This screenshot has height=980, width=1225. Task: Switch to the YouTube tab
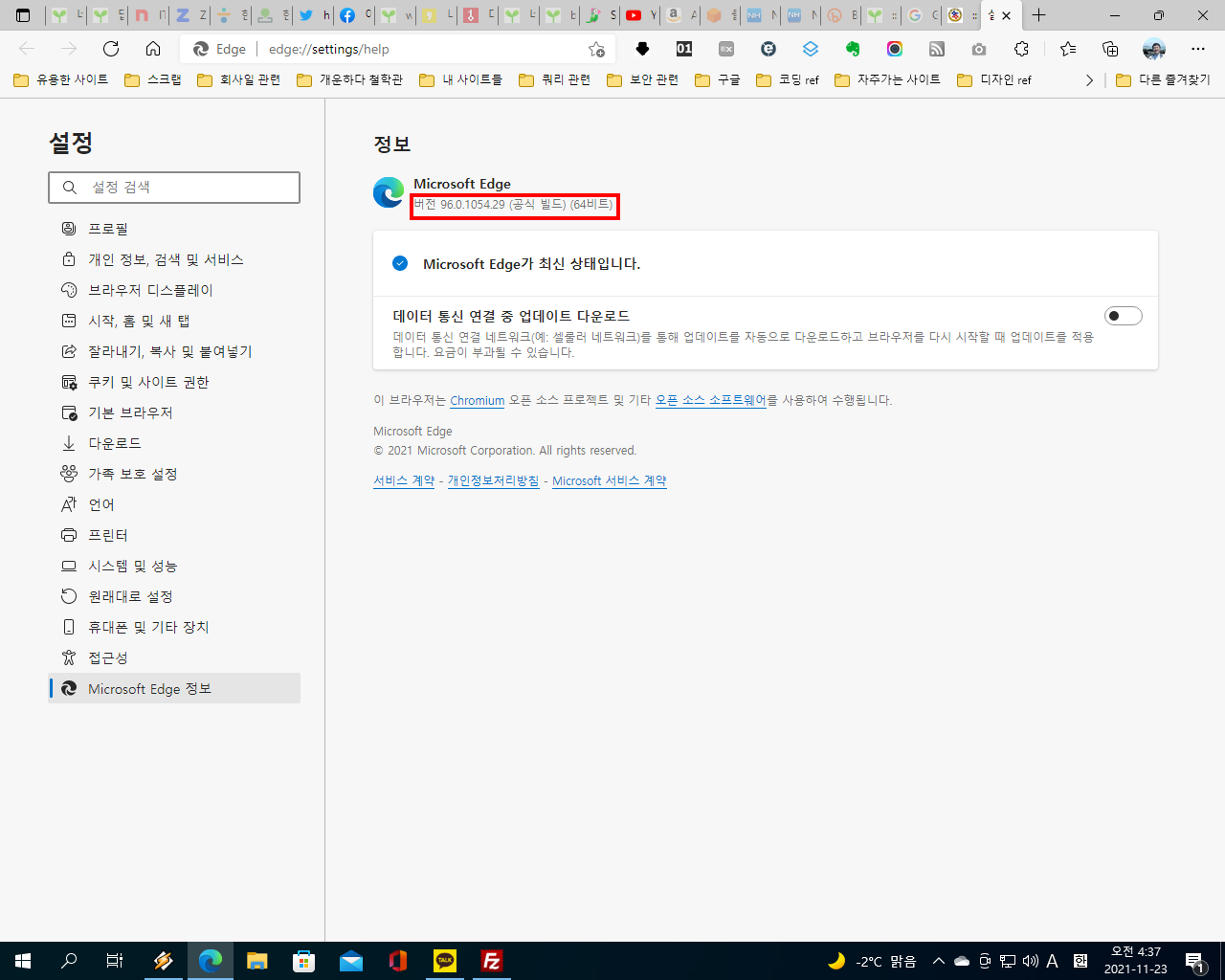point(640,15)
